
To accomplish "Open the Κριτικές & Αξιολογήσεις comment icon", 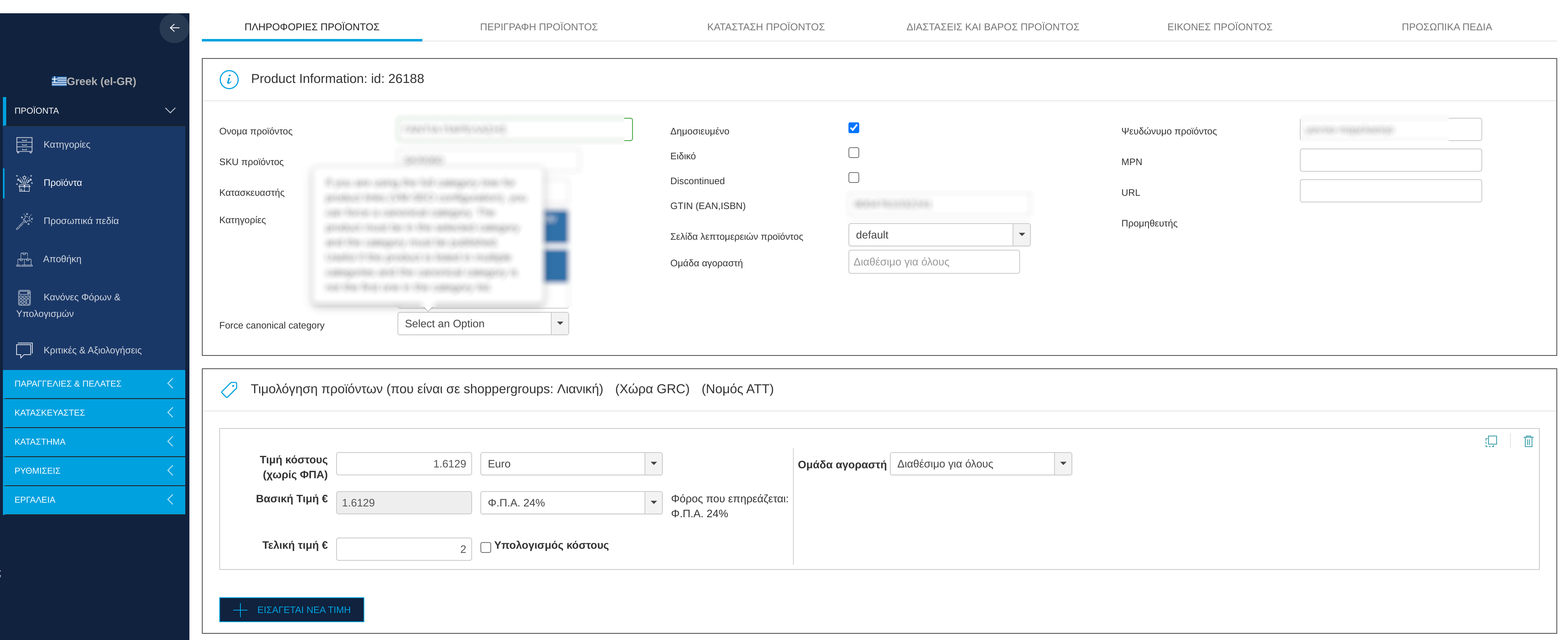I will point(24,350).
